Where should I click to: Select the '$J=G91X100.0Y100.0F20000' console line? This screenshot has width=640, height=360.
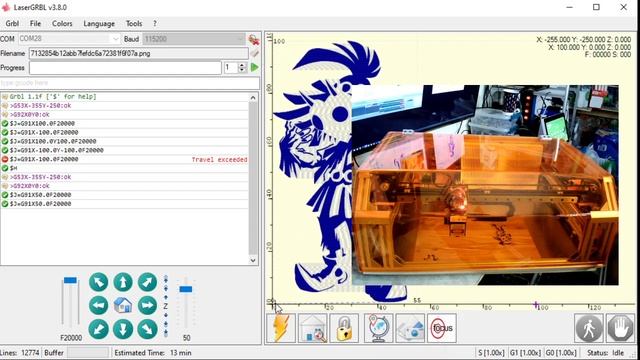tap(124, 141)
